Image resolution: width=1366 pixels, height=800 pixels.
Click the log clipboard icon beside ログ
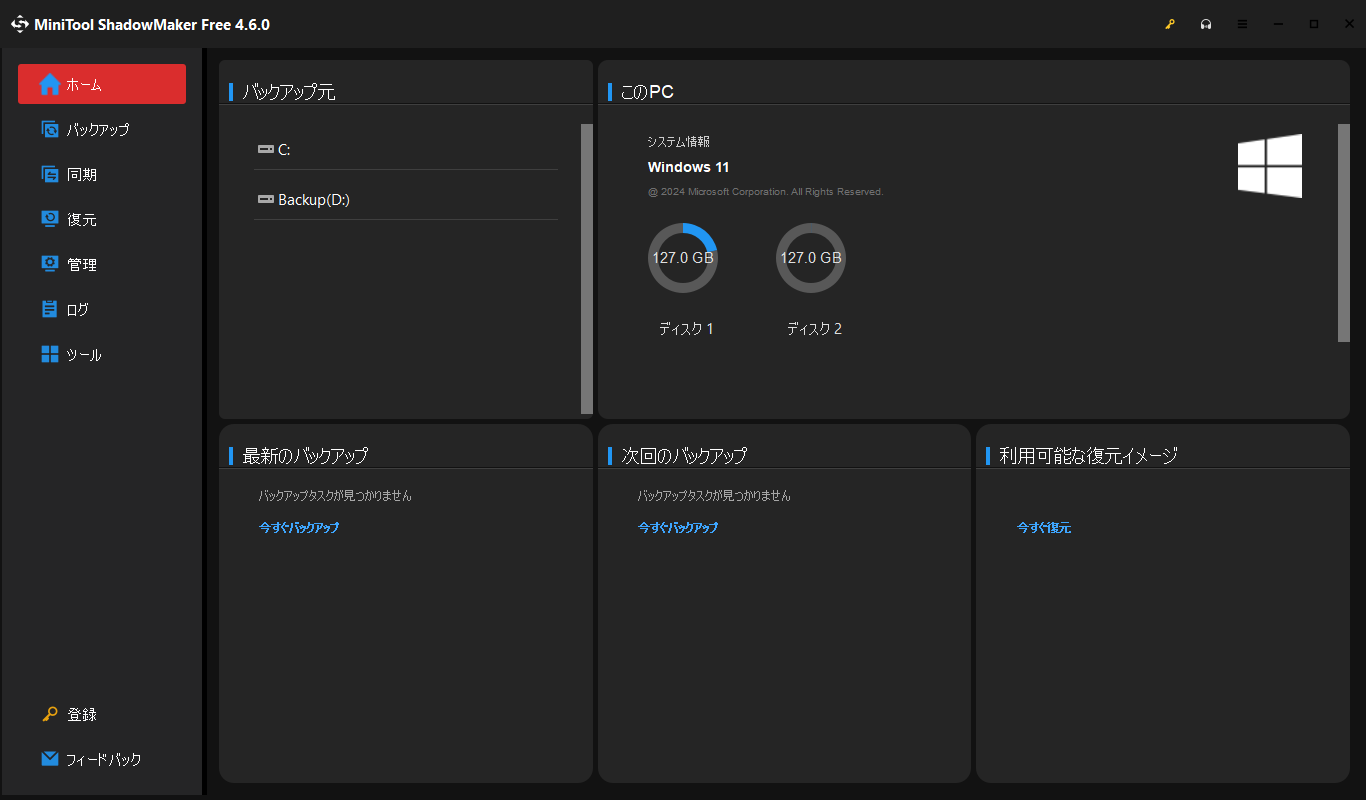tap(50, 309)
